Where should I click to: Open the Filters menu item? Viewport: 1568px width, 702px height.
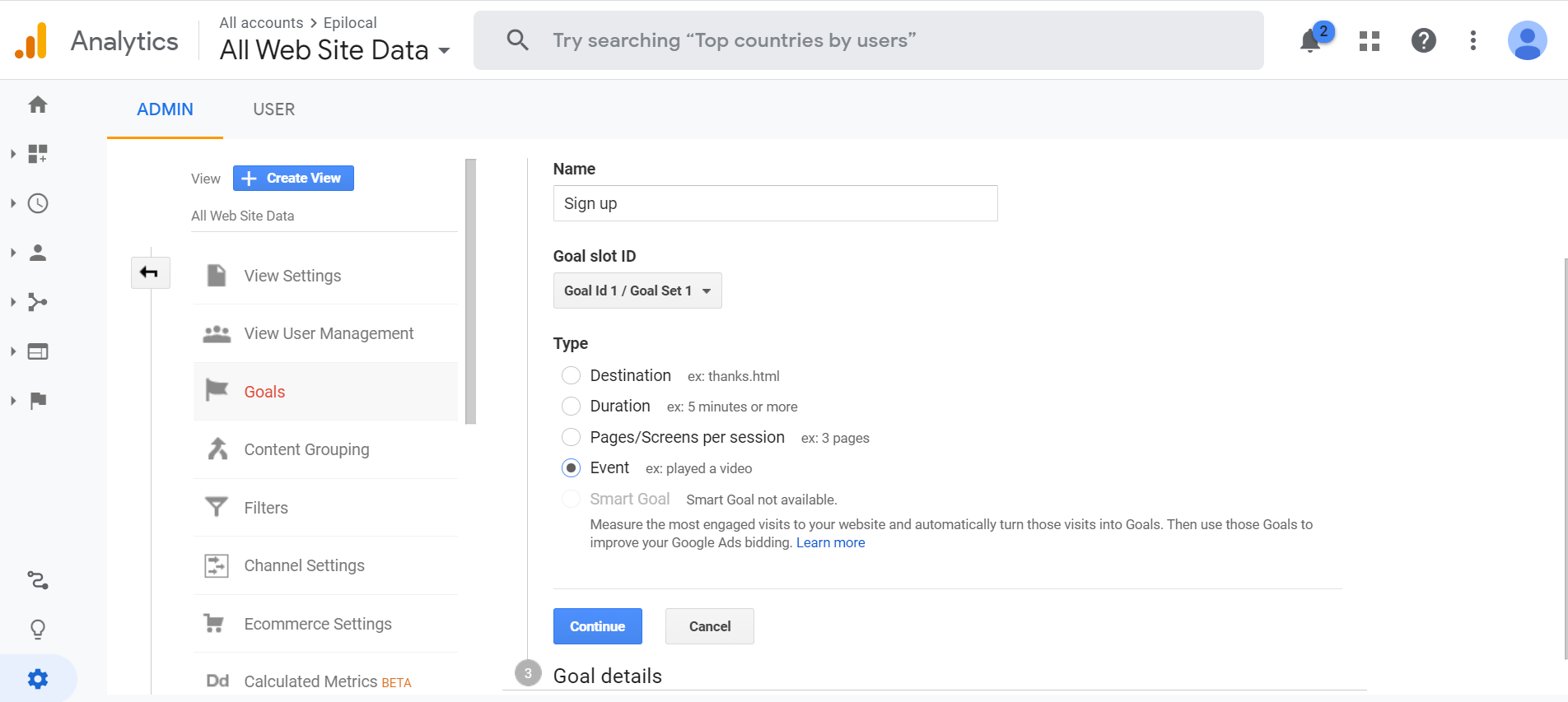[325, 508]
